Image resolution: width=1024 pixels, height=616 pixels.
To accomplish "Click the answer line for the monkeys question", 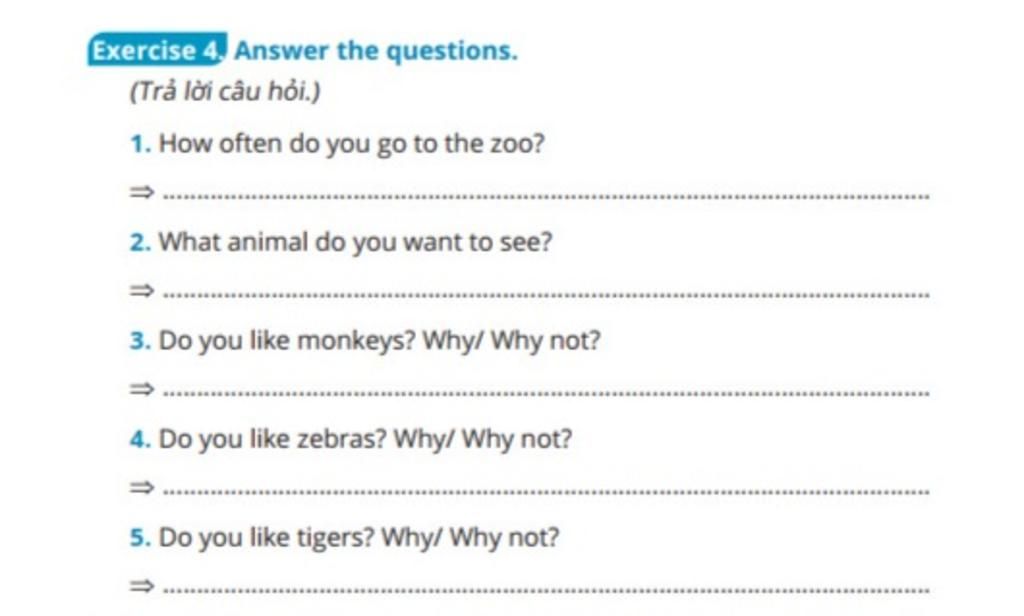I will pyautogui.click(x=545, y=393).
